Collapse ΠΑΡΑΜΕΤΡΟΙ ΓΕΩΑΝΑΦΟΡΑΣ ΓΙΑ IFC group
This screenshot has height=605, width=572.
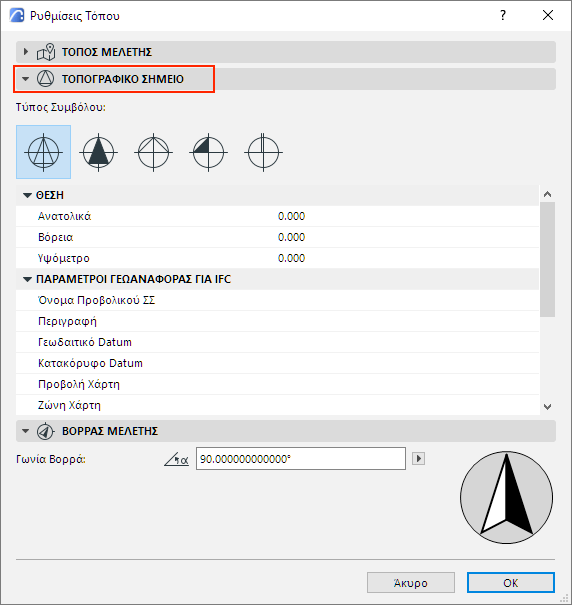tap(27, 279)
